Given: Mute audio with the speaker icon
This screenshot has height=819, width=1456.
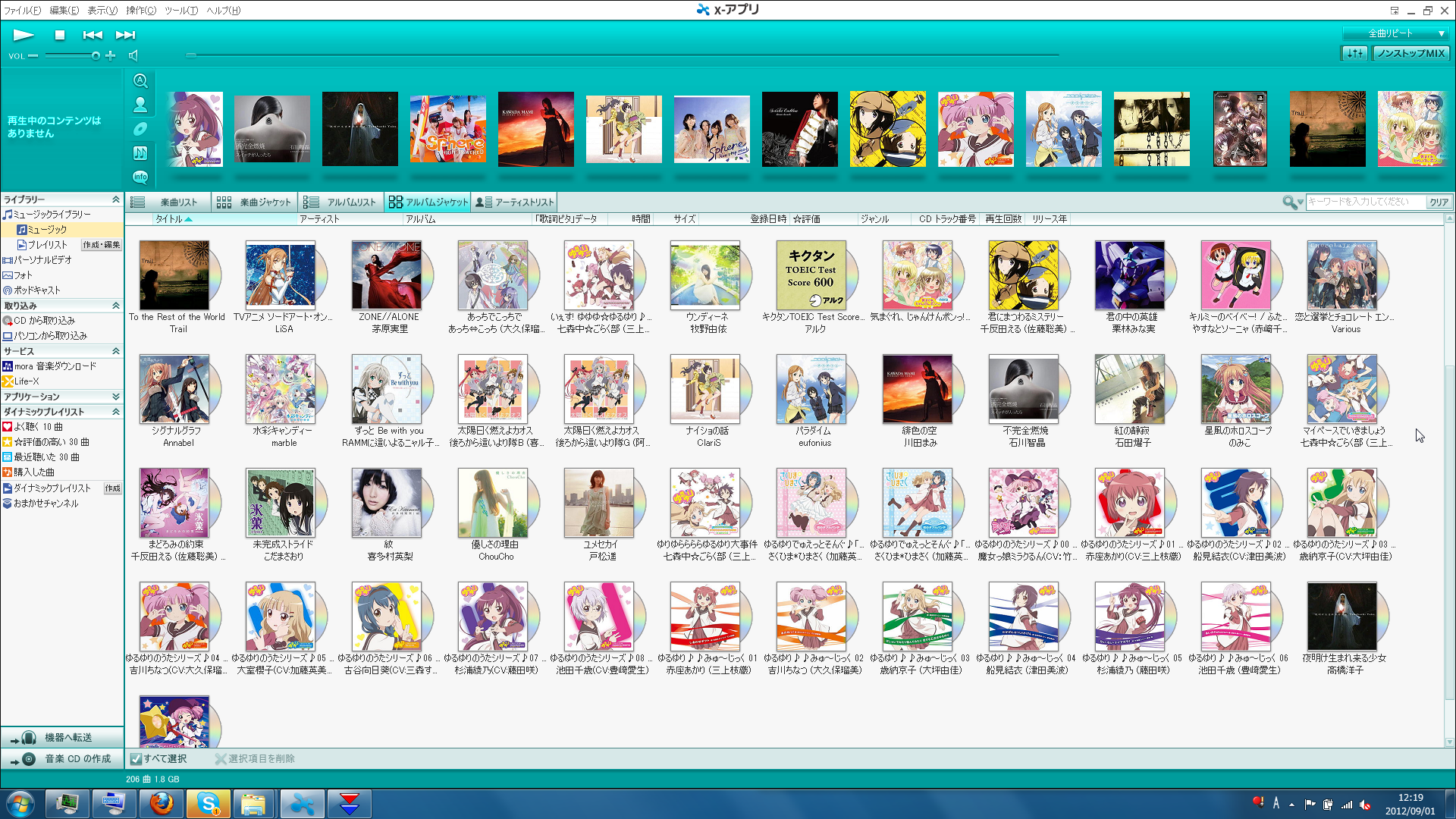Looking at the screenshot, I should (133, 55).
